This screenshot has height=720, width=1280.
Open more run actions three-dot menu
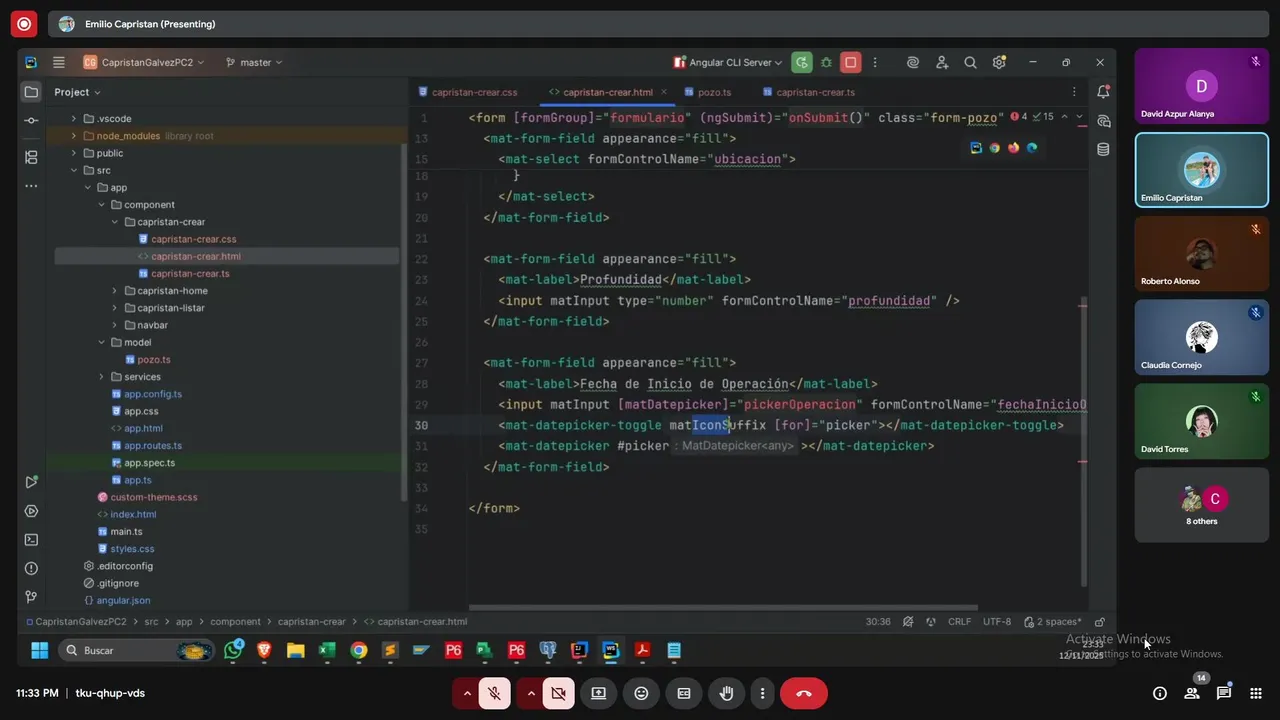(877, 62)
